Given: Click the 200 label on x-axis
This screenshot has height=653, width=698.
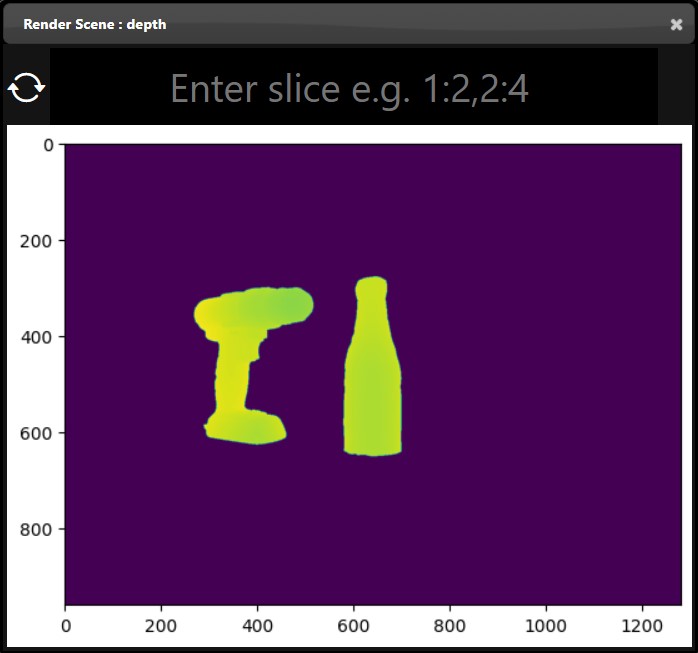Looking at the screenshot, I should [x=162, y=625].
